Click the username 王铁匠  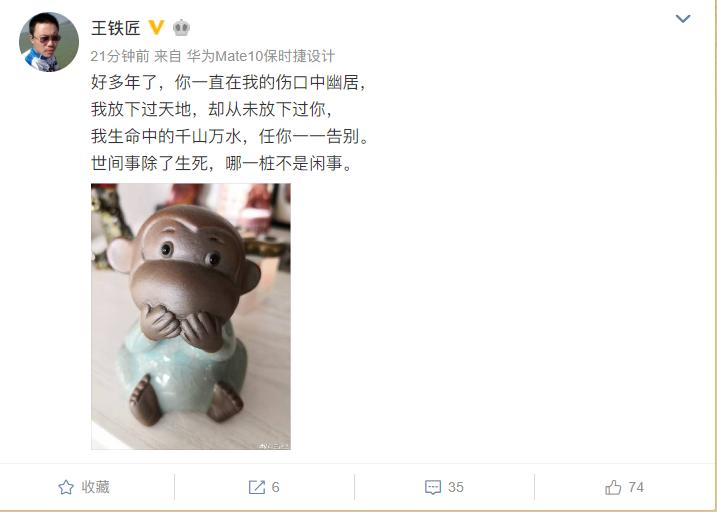coord(116,28)
